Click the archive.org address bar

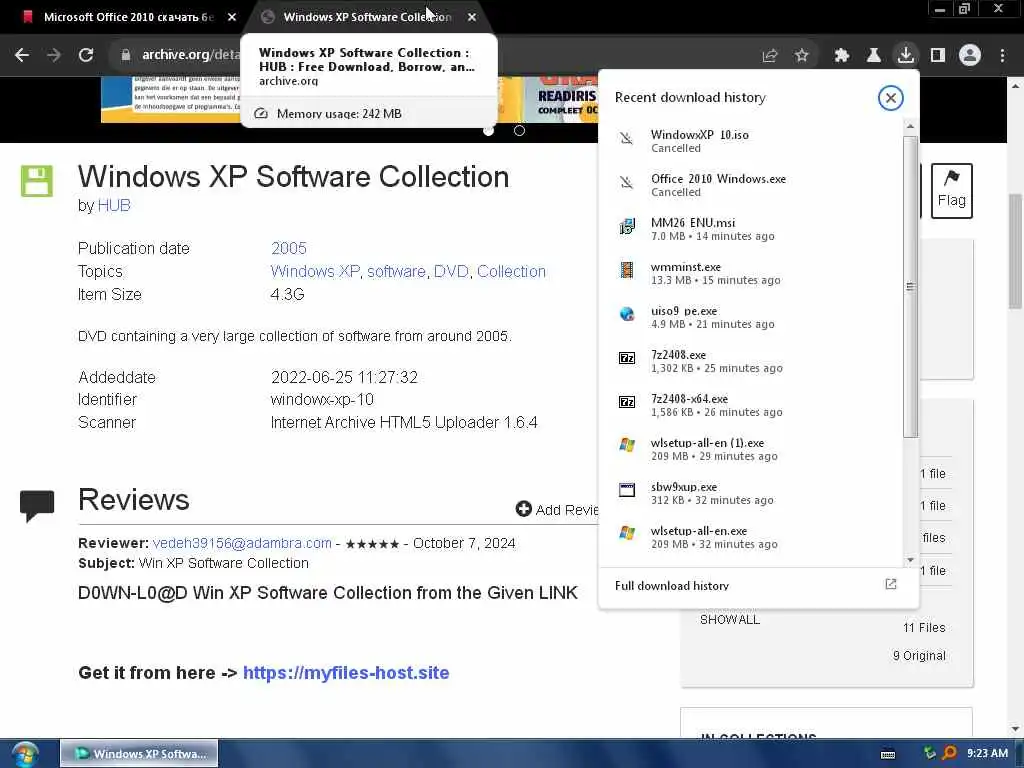pos(189,55)
